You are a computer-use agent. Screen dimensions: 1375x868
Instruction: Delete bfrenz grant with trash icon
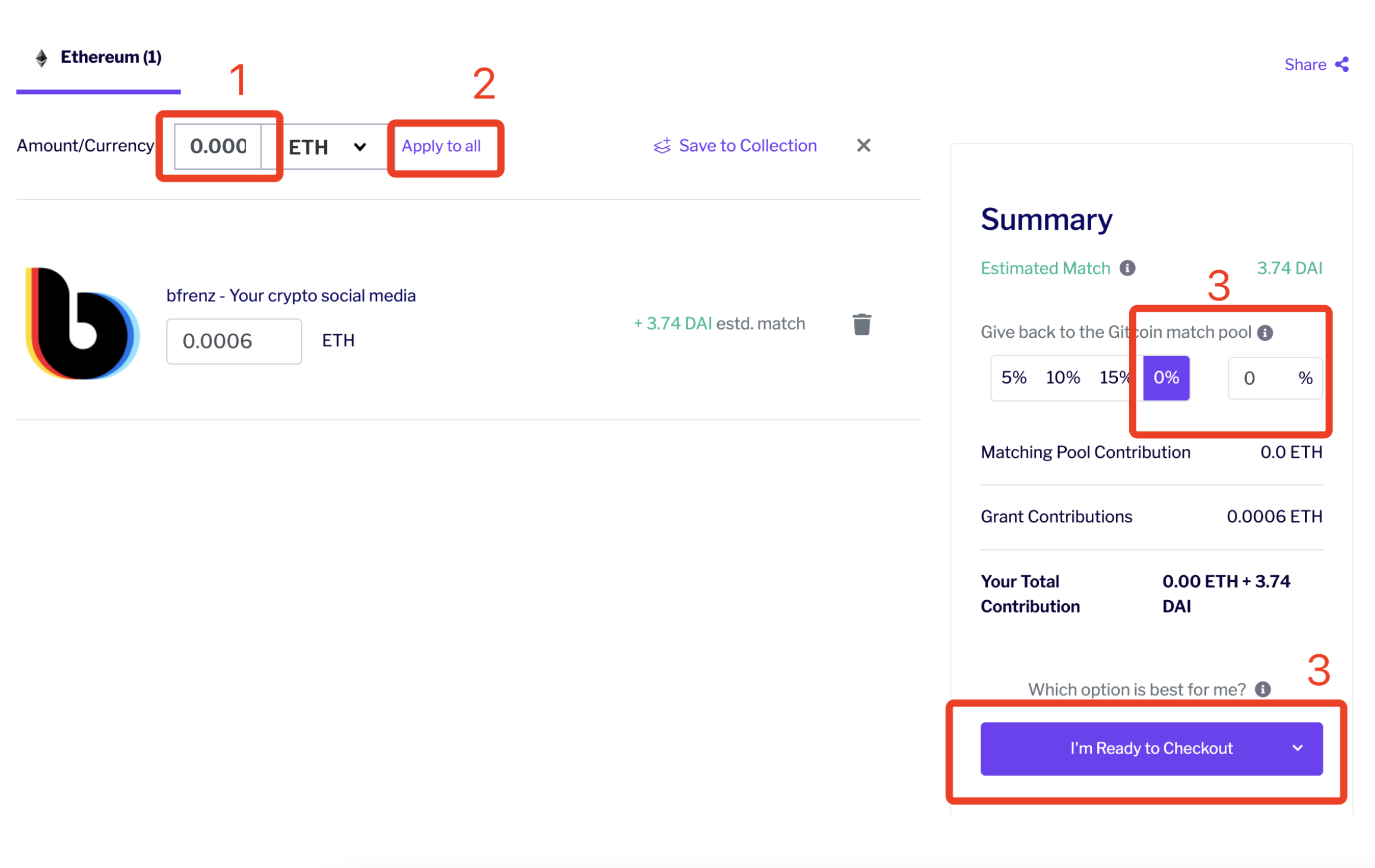coord(861,324)
